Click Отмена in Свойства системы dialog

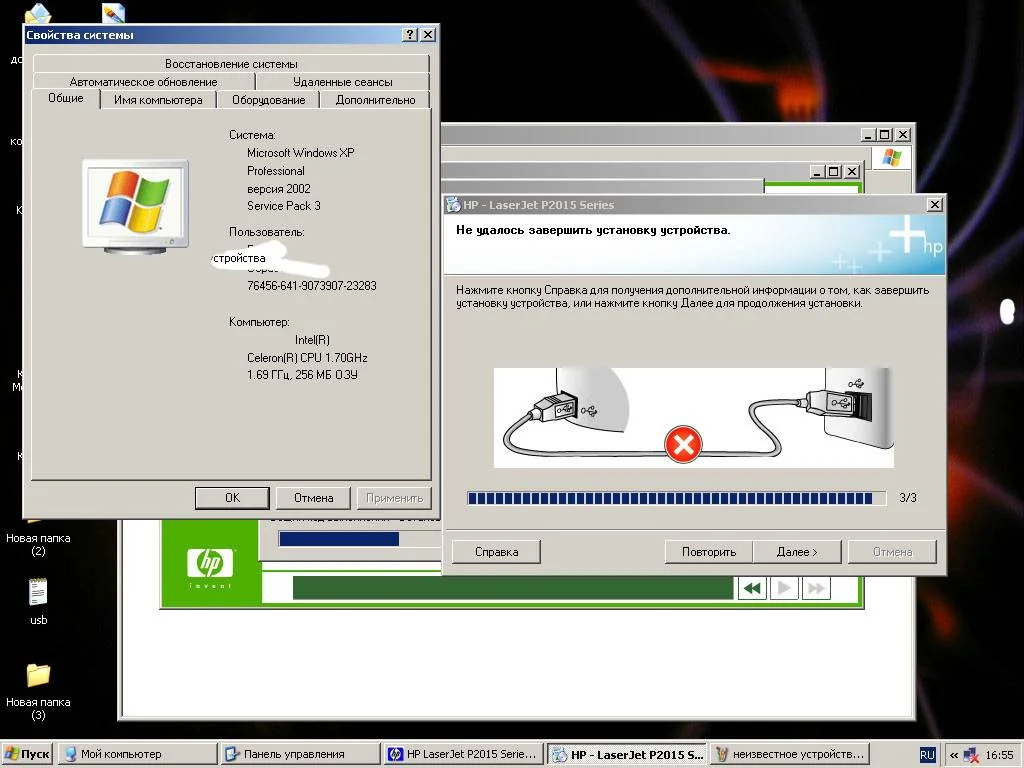(313, 498)
